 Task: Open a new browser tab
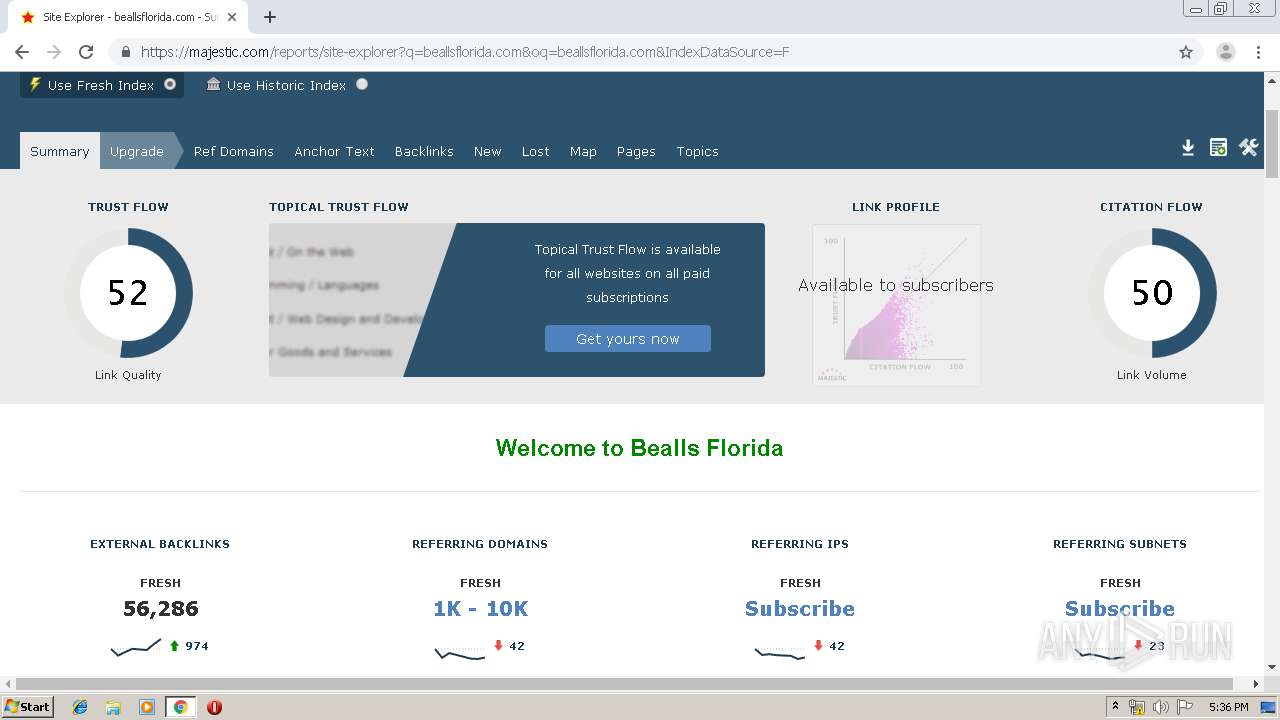(x=270, y=17)
